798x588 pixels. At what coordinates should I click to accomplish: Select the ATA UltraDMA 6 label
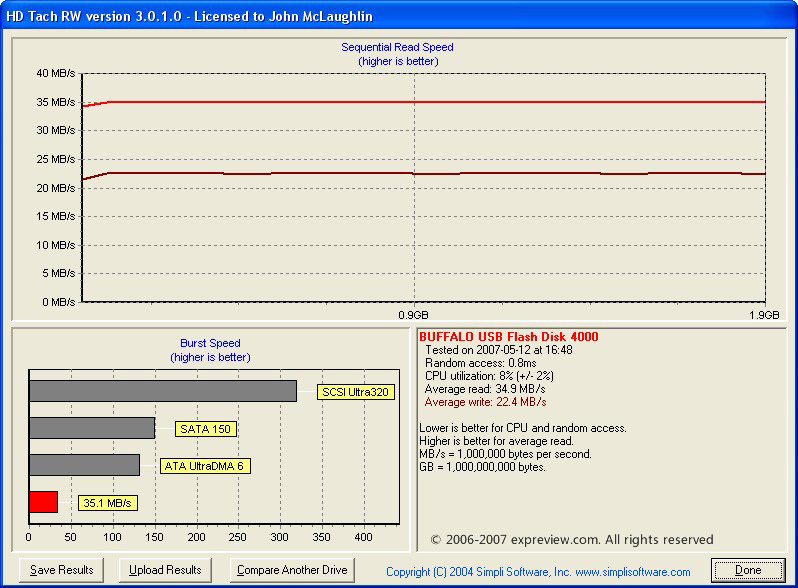click(205, 466)
